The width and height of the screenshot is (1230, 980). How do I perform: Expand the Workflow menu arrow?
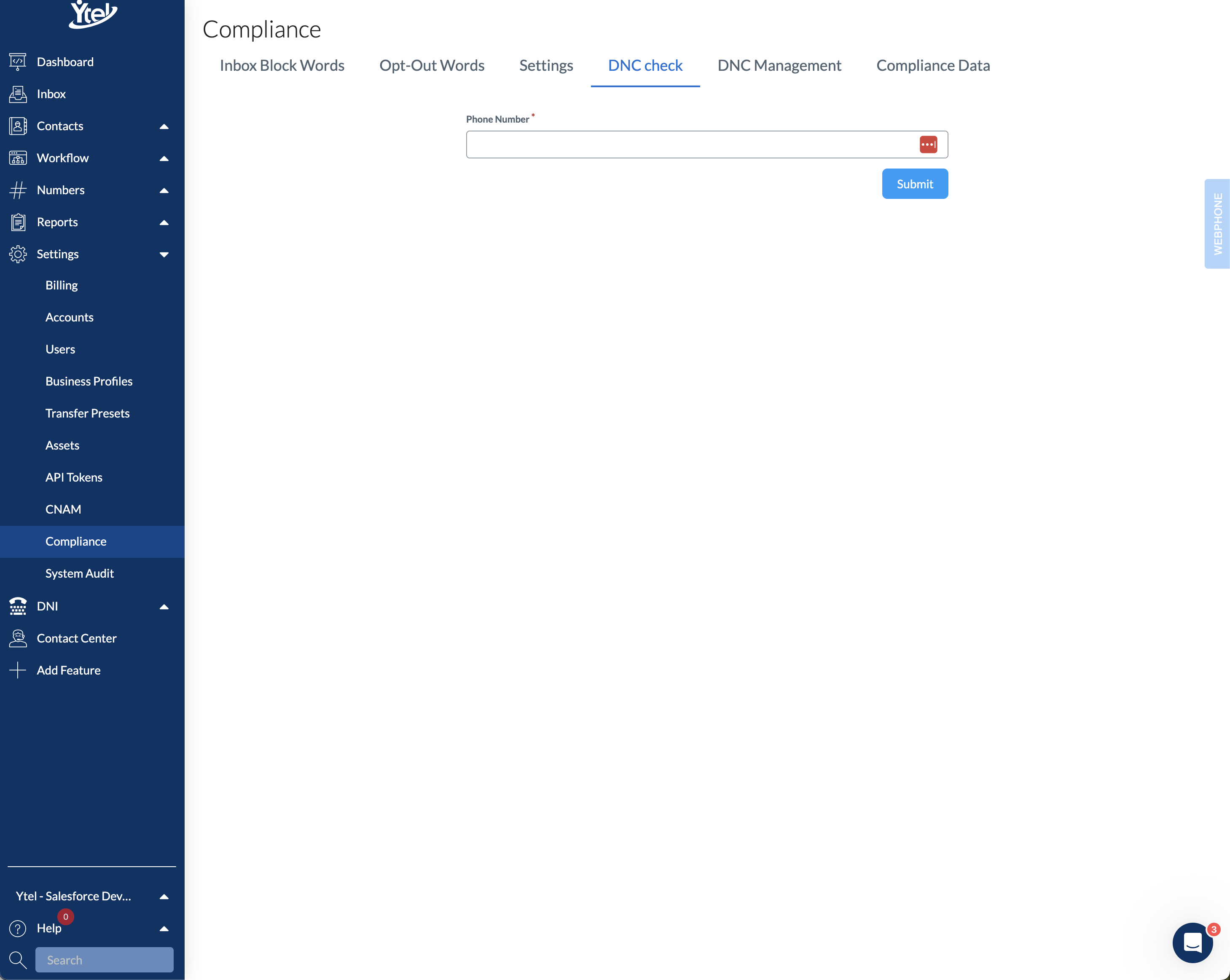(164, 158)
